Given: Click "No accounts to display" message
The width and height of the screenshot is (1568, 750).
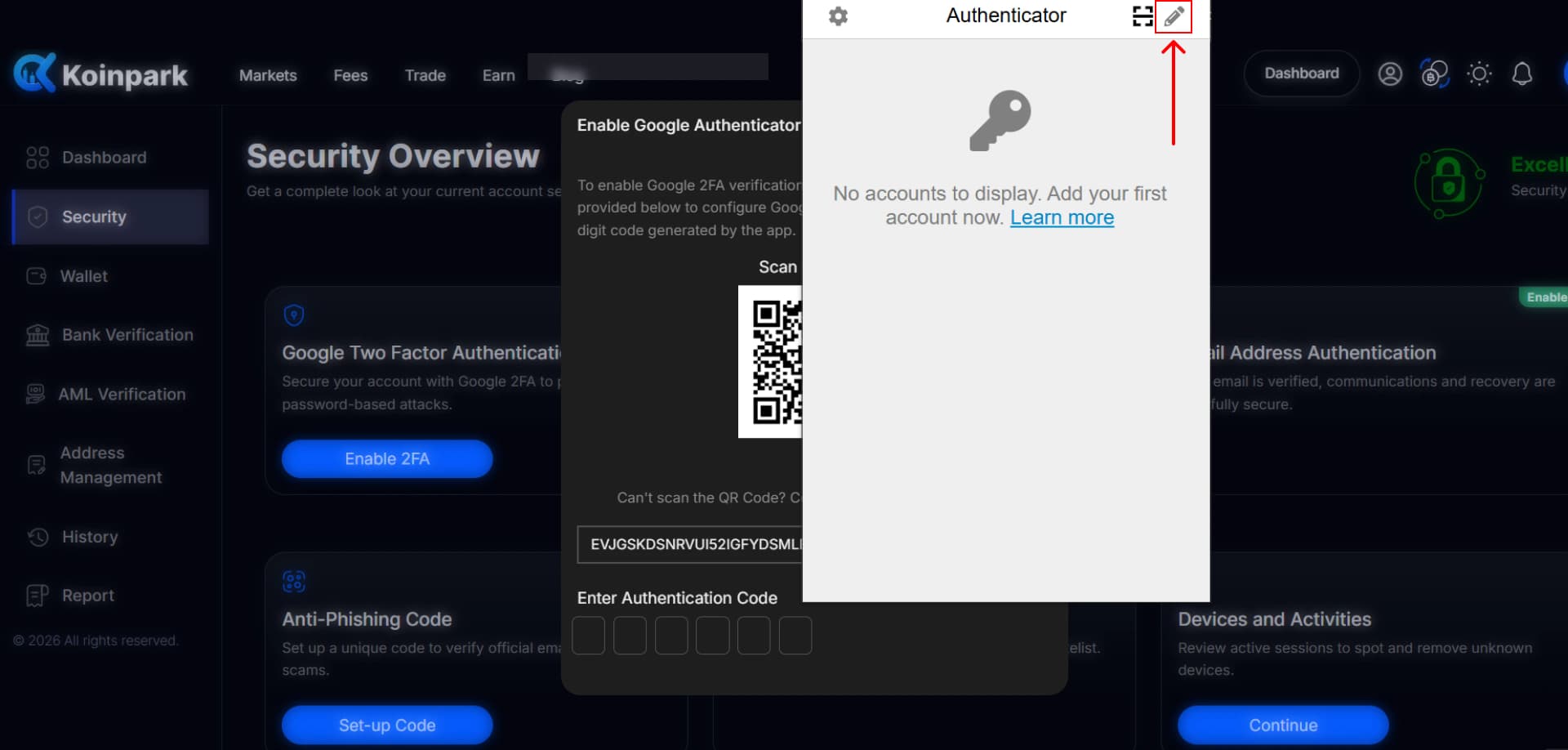Looking at the screenshot, I should (x=1000, y=205).
